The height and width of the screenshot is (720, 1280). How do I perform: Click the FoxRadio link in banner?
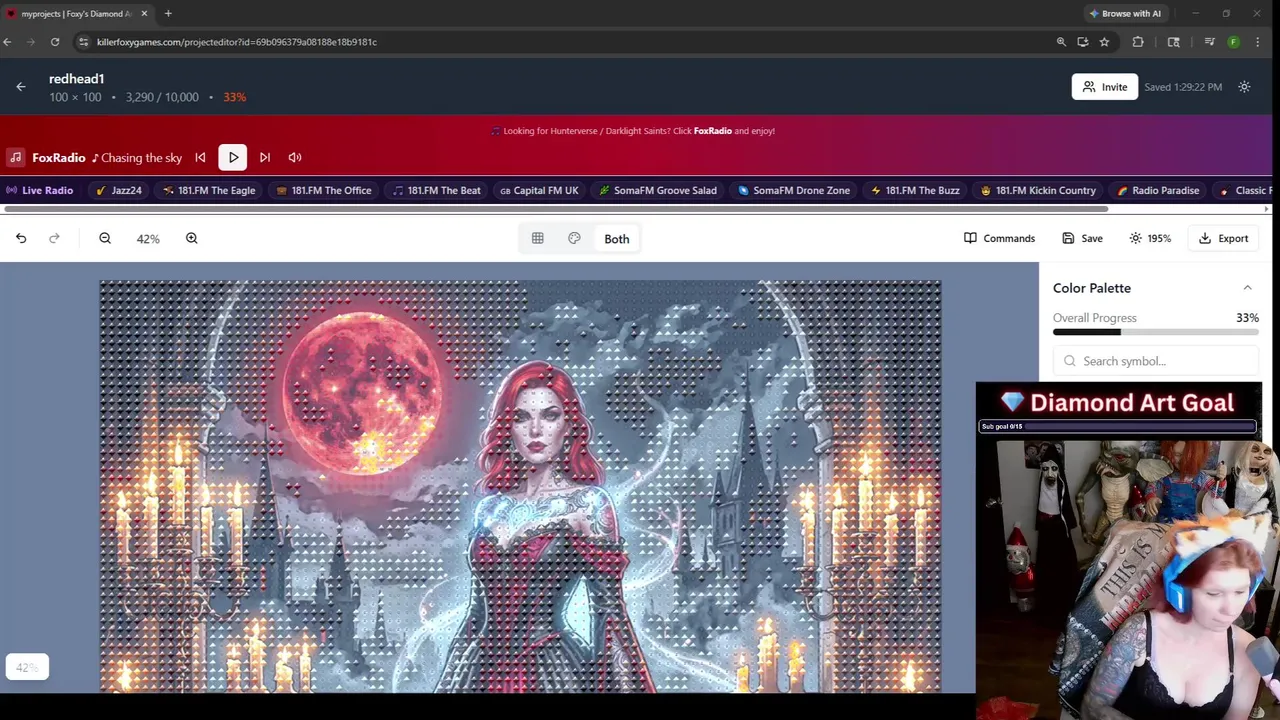coord(712,131)
